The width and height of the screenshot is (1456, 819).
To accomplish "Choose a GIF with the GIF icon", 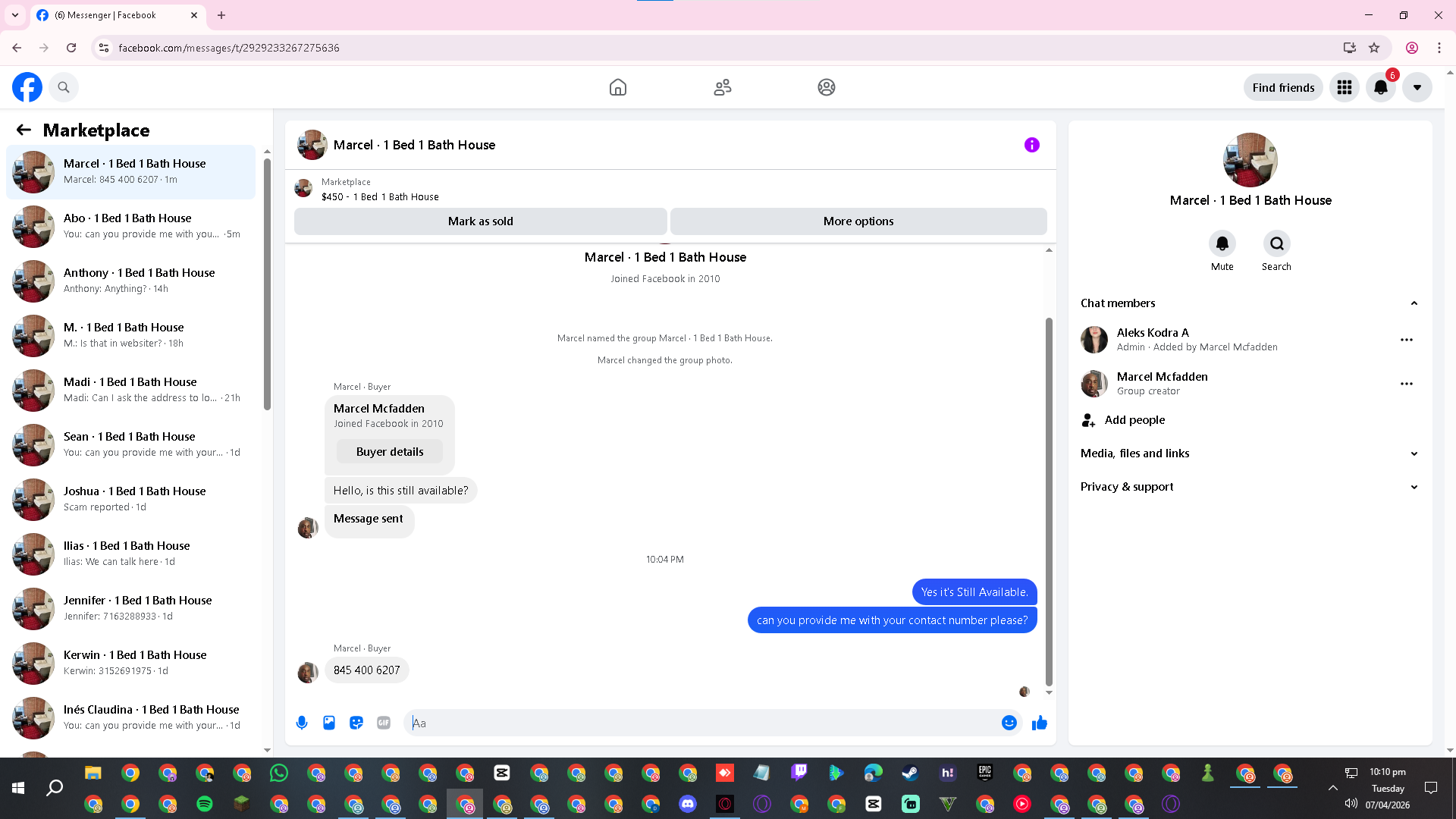I will click(x=384, y=723).
